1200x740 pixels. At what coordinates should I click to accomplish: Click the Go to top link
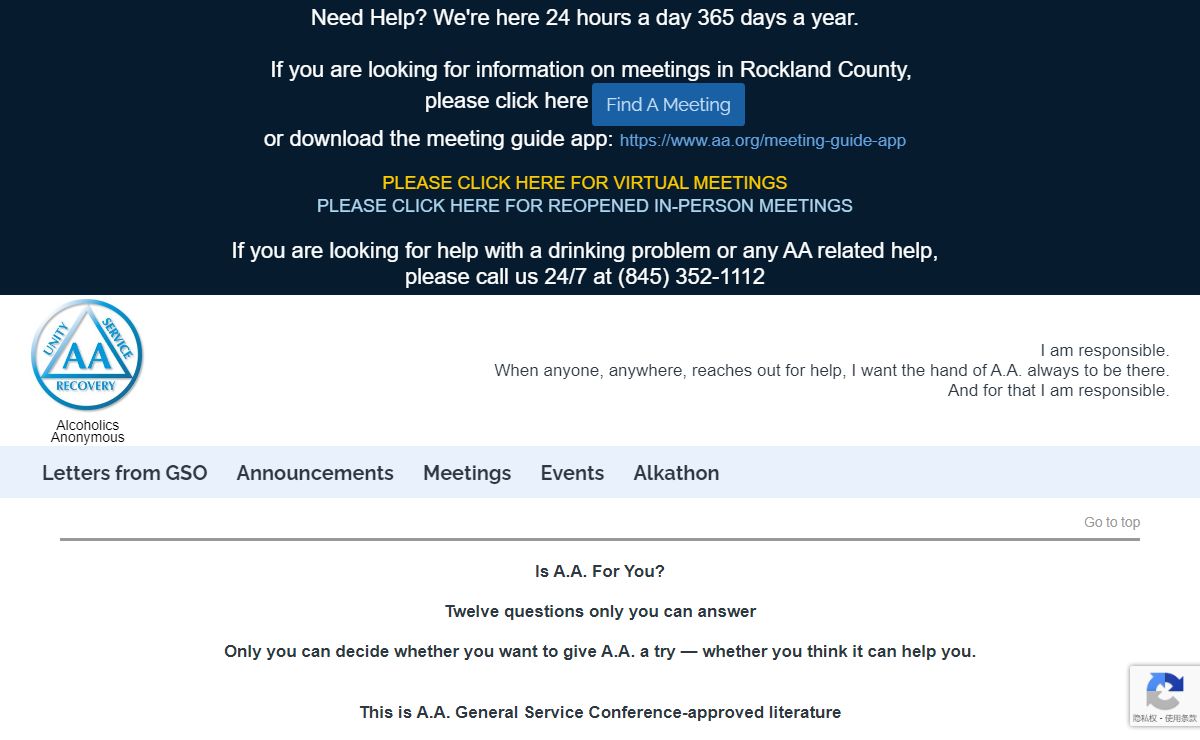pyautogui.click(x=1112, y=522)
